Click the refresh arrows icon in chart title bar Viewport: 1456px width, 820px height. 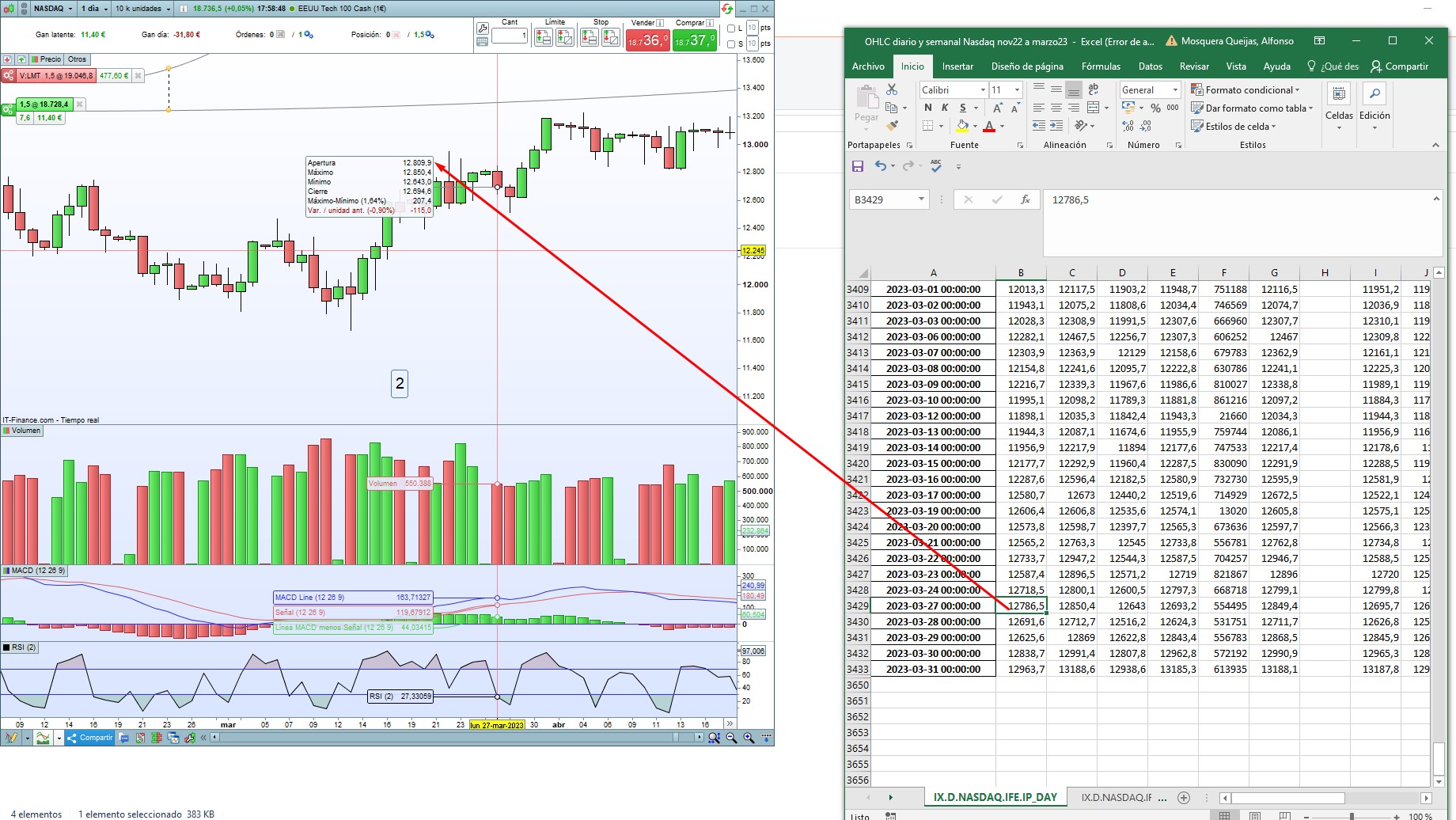click(x=727, y=9)
